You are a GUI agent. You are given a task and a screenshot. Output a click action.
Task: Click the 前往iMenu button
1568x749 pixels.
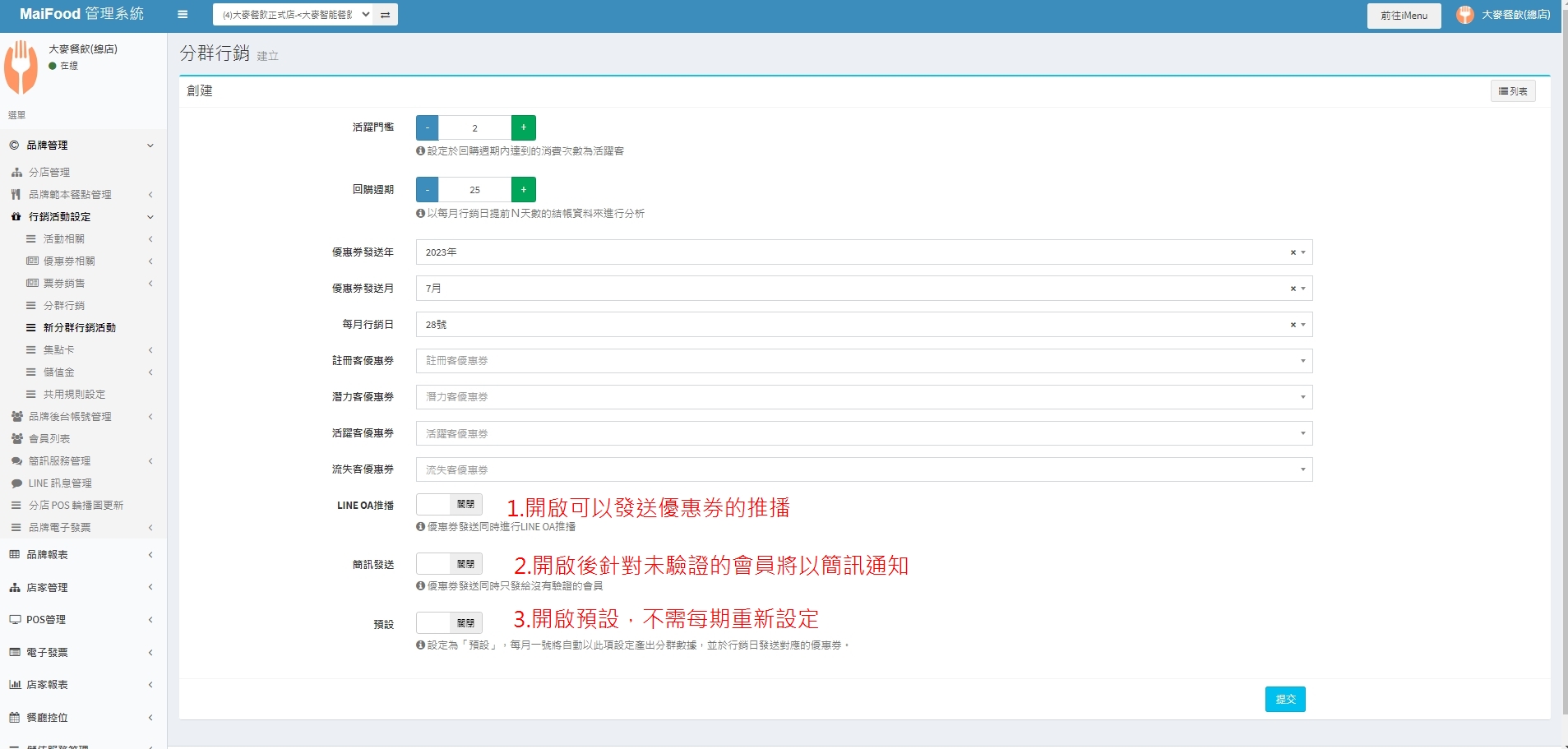(1404, 16)
